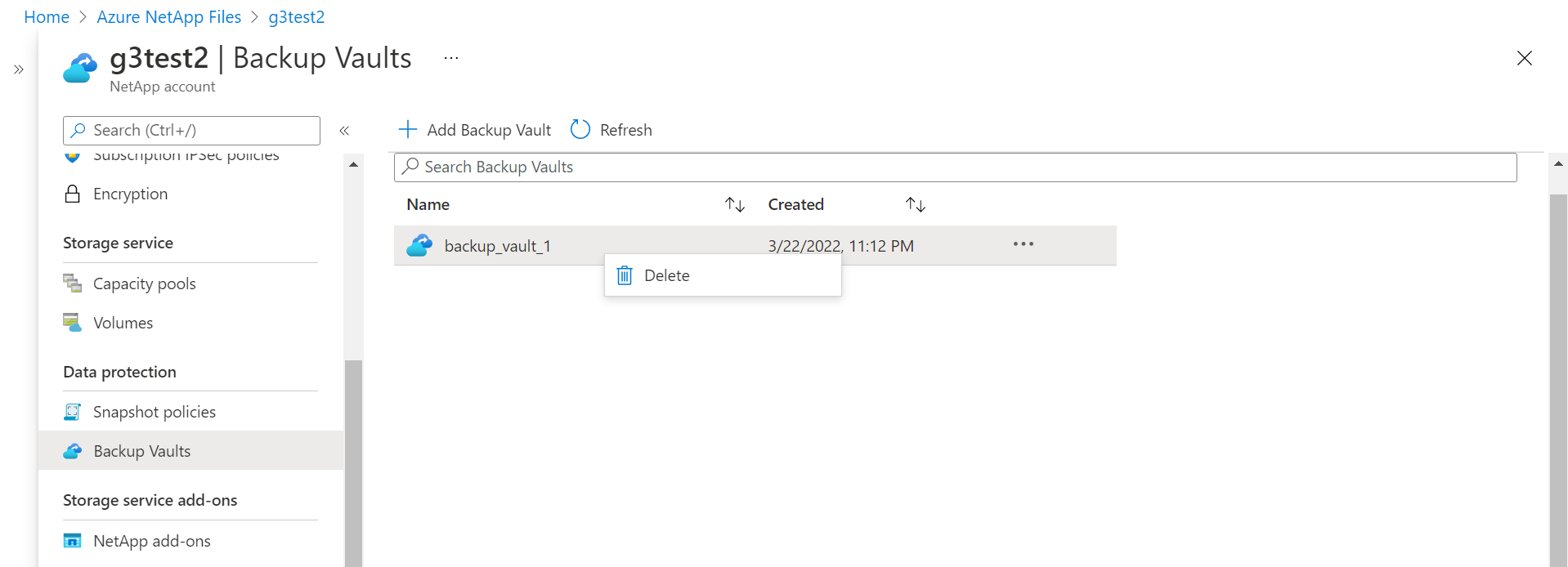The width and height of the screenshot is (1568, 567).
Task: Click the Encryption lock icon in sidebar
Action: (x=73, y=194)
